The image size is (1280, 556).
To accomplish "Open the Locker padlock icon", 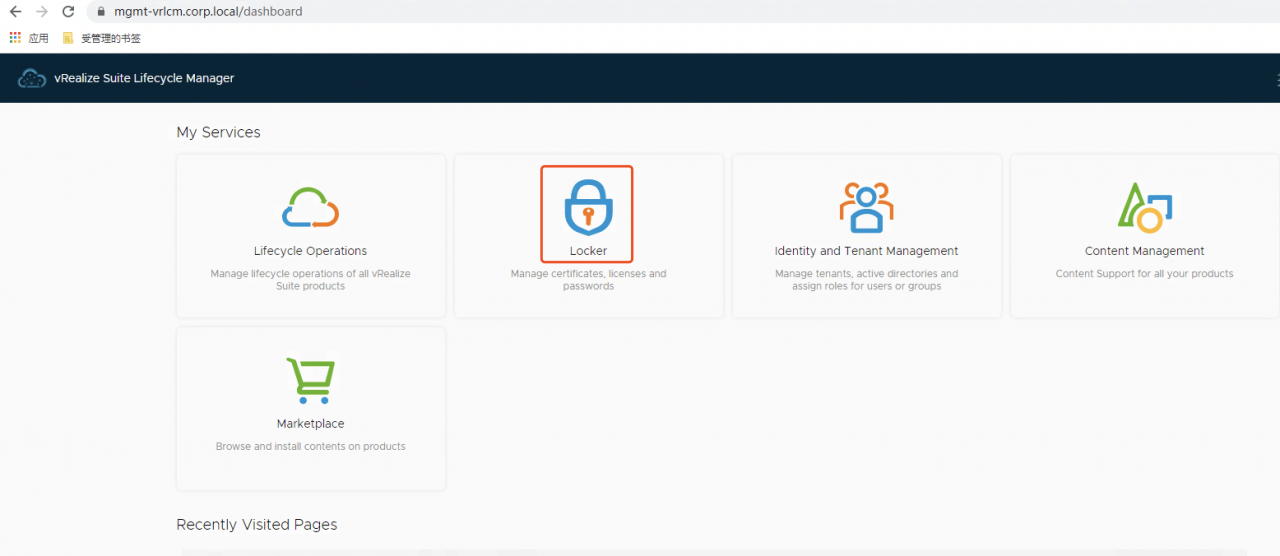I will click(x=588, y=207).
